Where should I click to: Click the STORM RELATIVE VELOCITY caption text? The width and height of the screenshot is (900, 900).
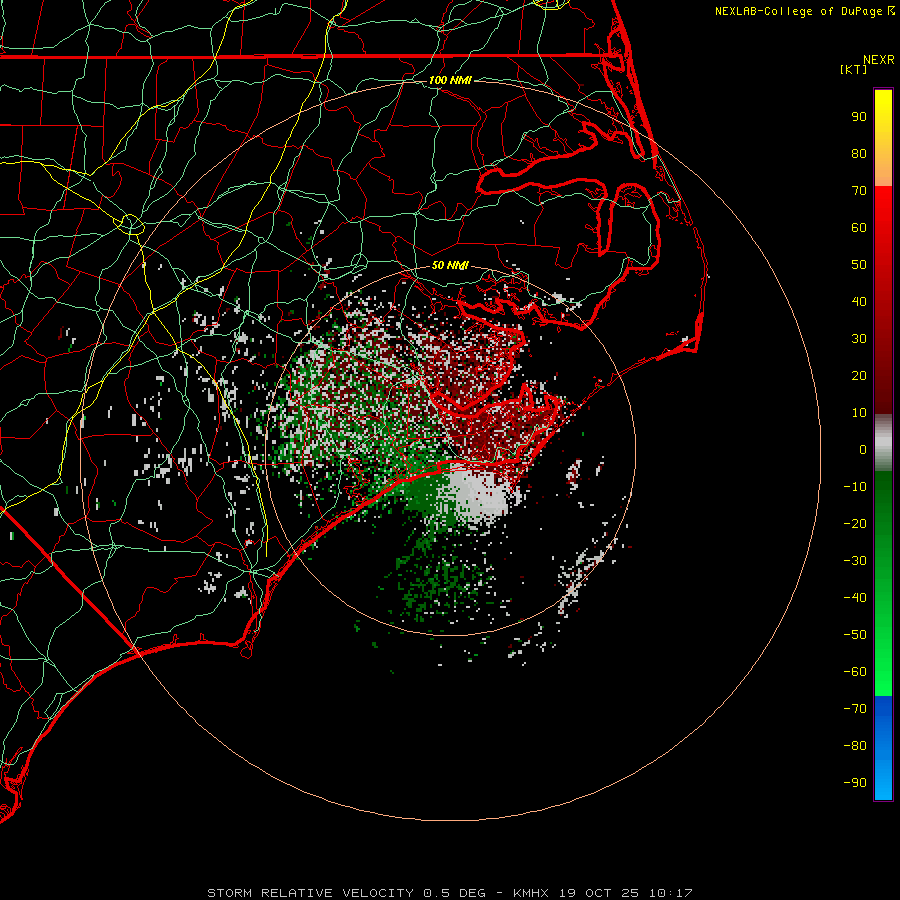(x=310, y=893)
